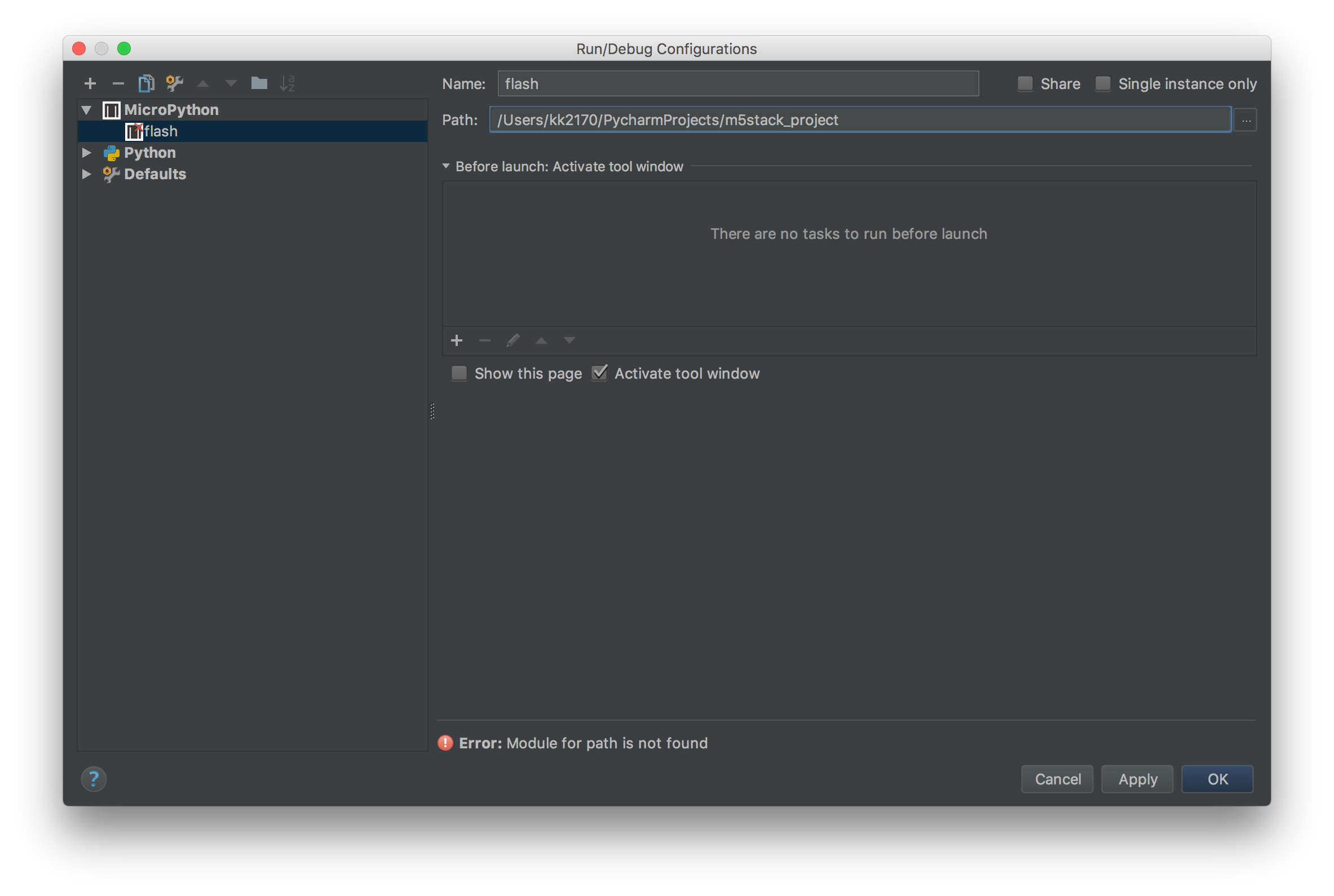Viewport: 1334px width, 896px height.
Task: Expand the Defaults tree node
Action: [x=87, y=174]
